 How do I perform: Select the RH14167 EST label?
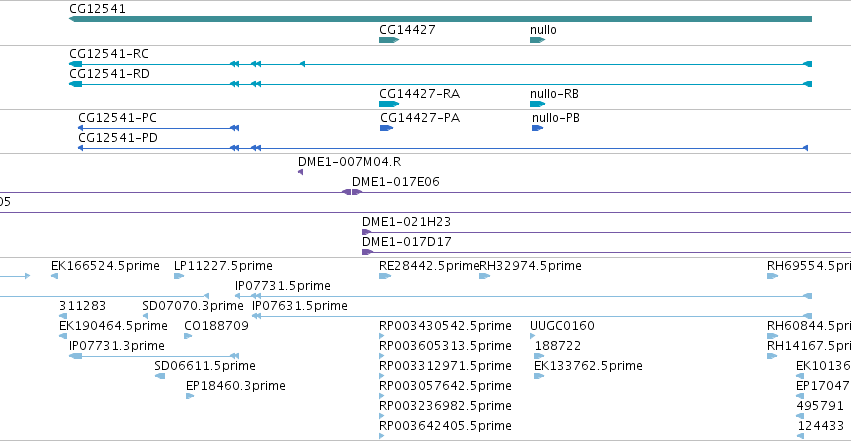pyautogui.click(x=809, y=346)
